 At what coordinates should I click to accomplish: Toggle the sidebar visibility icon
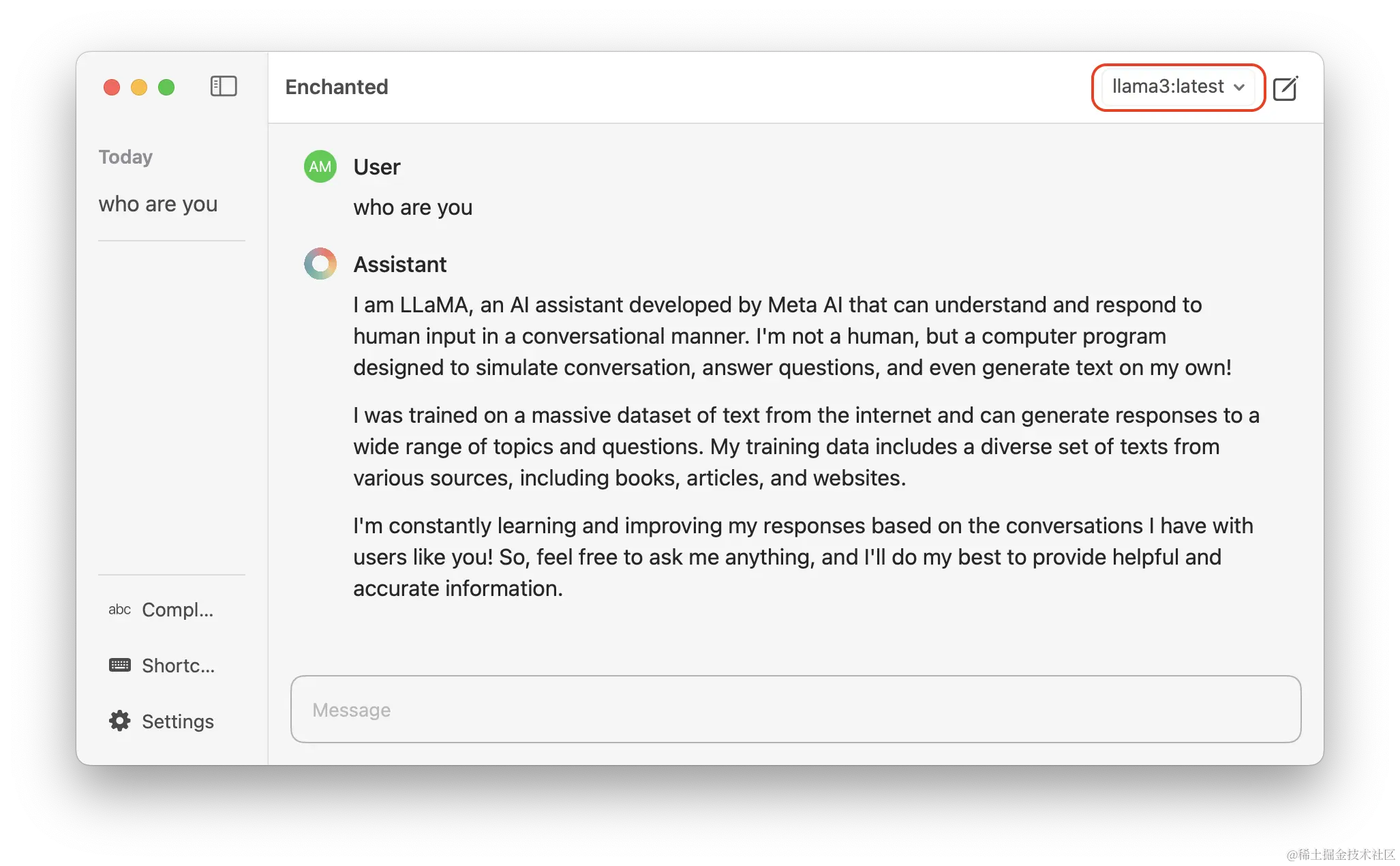point(223,87)
